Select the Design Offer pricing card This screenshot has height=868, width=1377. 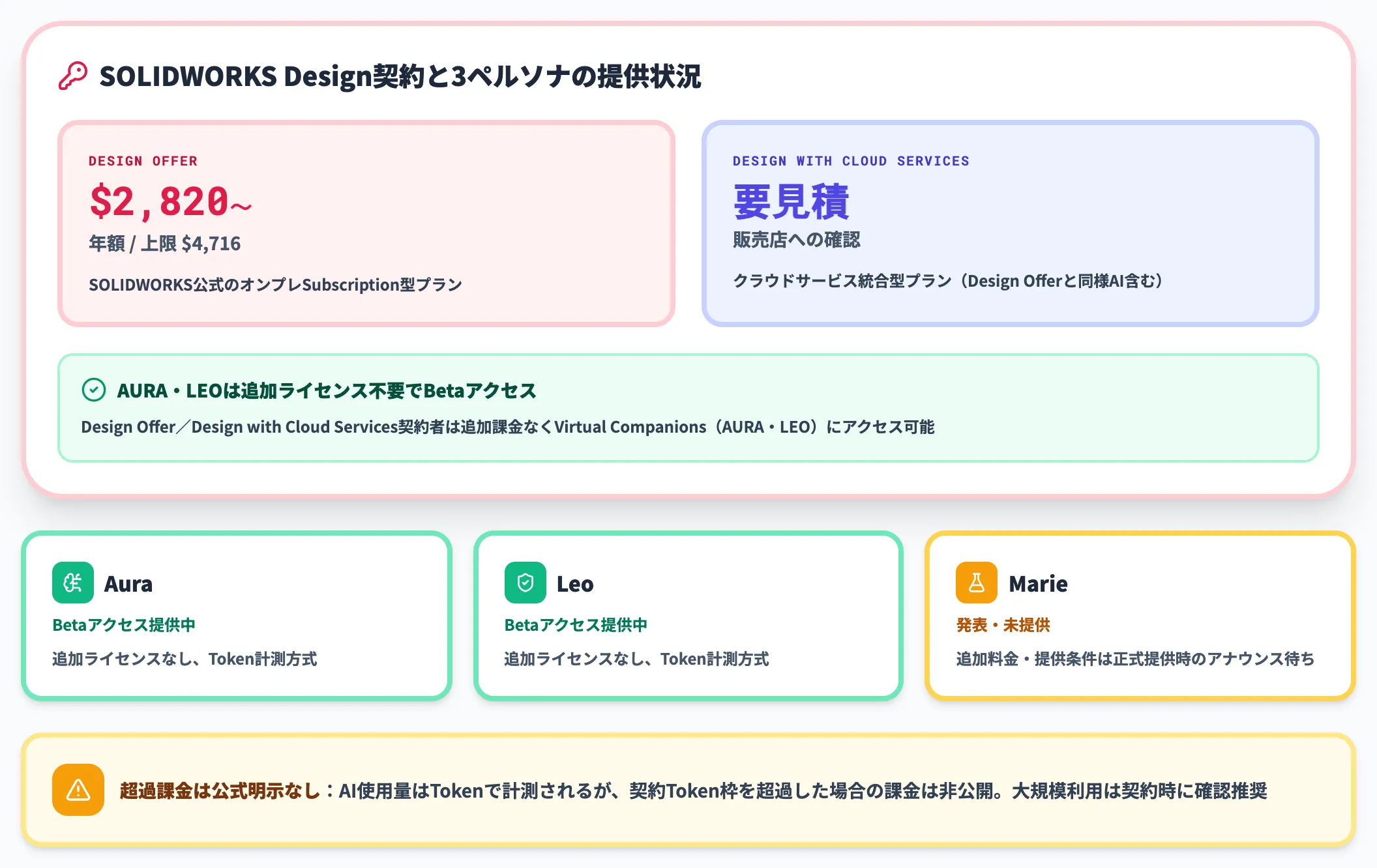click(366, 224)
